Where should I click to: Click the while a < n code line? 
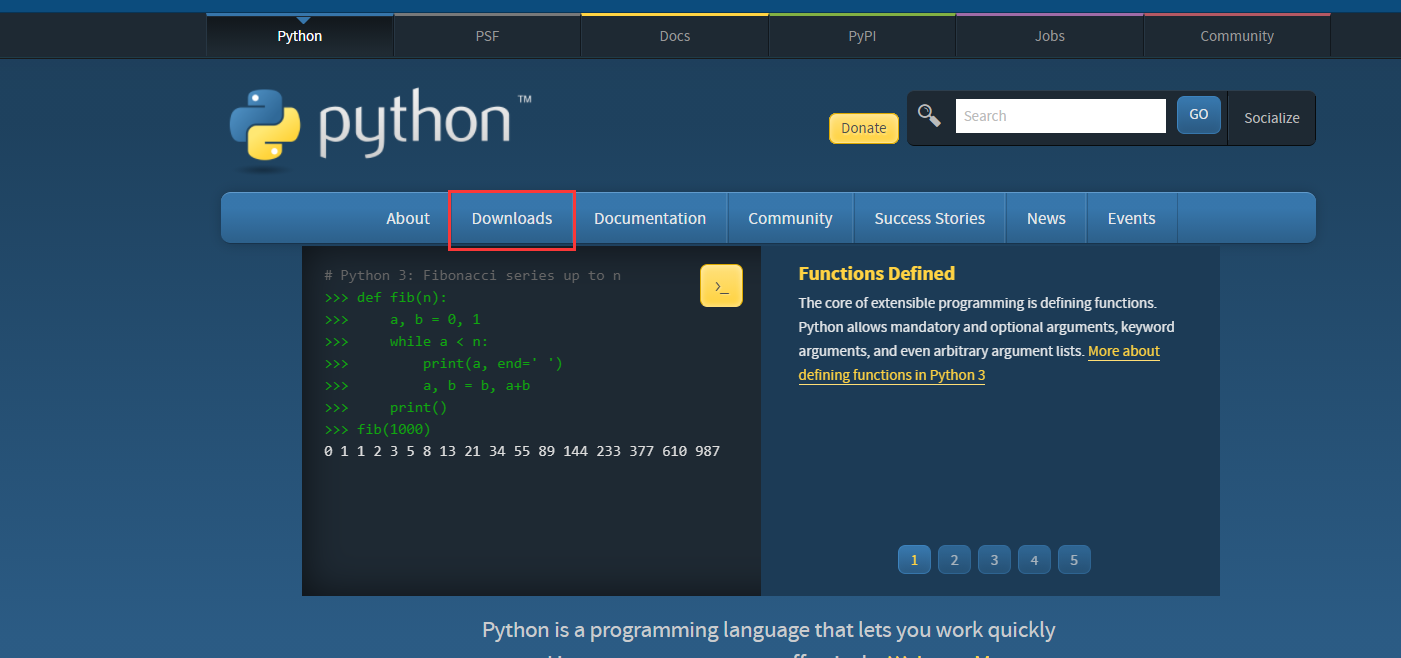(x=407, y=342)
